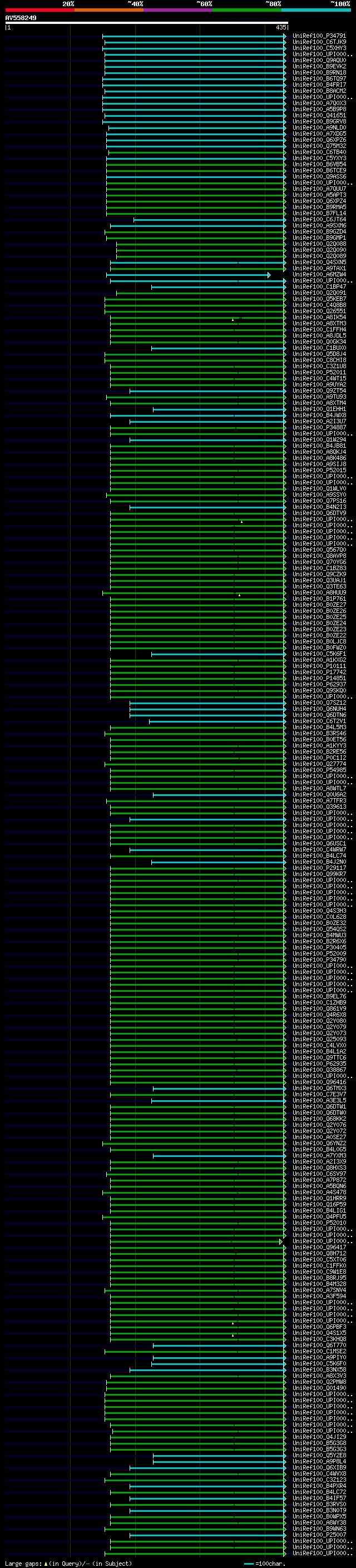Select label UniRef100_Q861V9
356x1568 pixels.
tap(319, 1008)
